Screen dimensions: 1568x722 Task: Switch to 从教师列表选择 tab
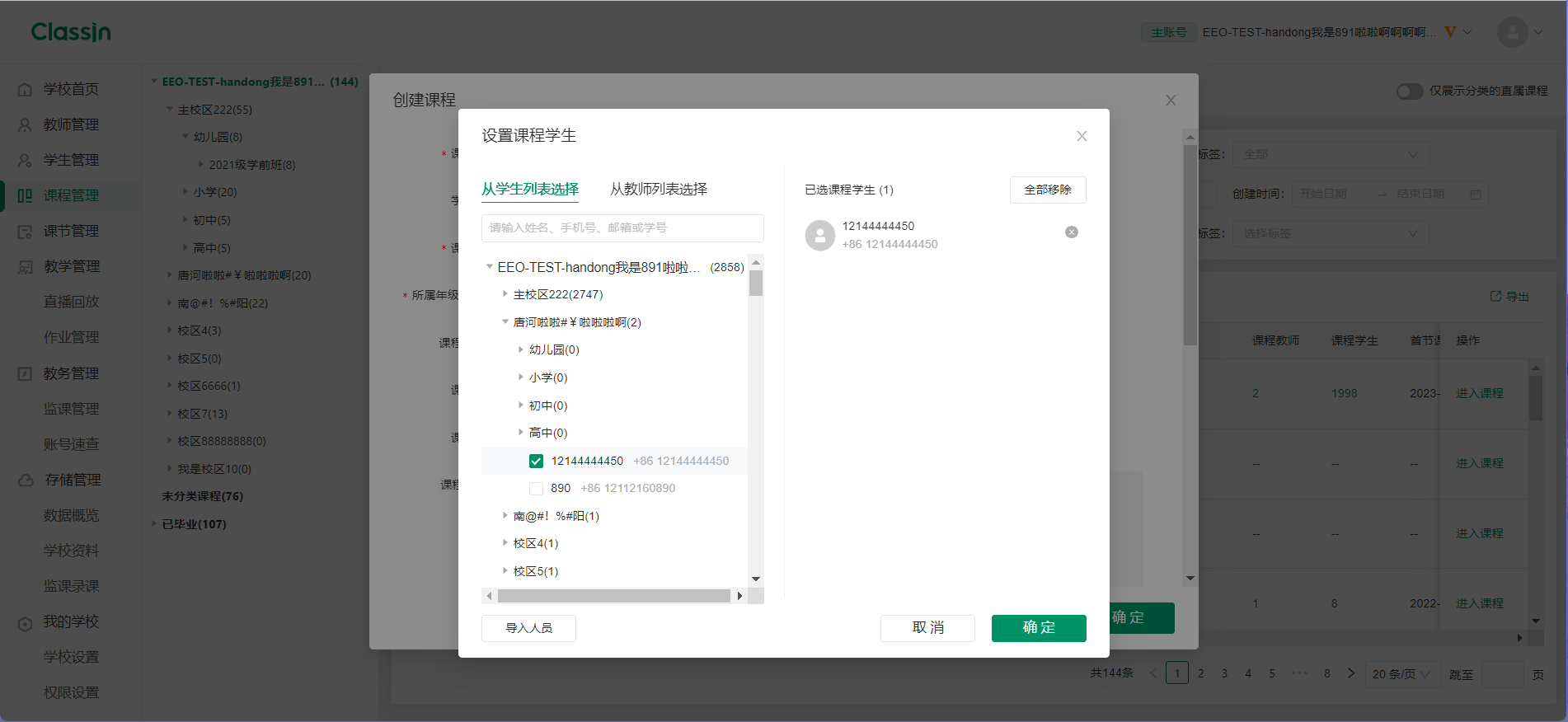tap(659, 189)
